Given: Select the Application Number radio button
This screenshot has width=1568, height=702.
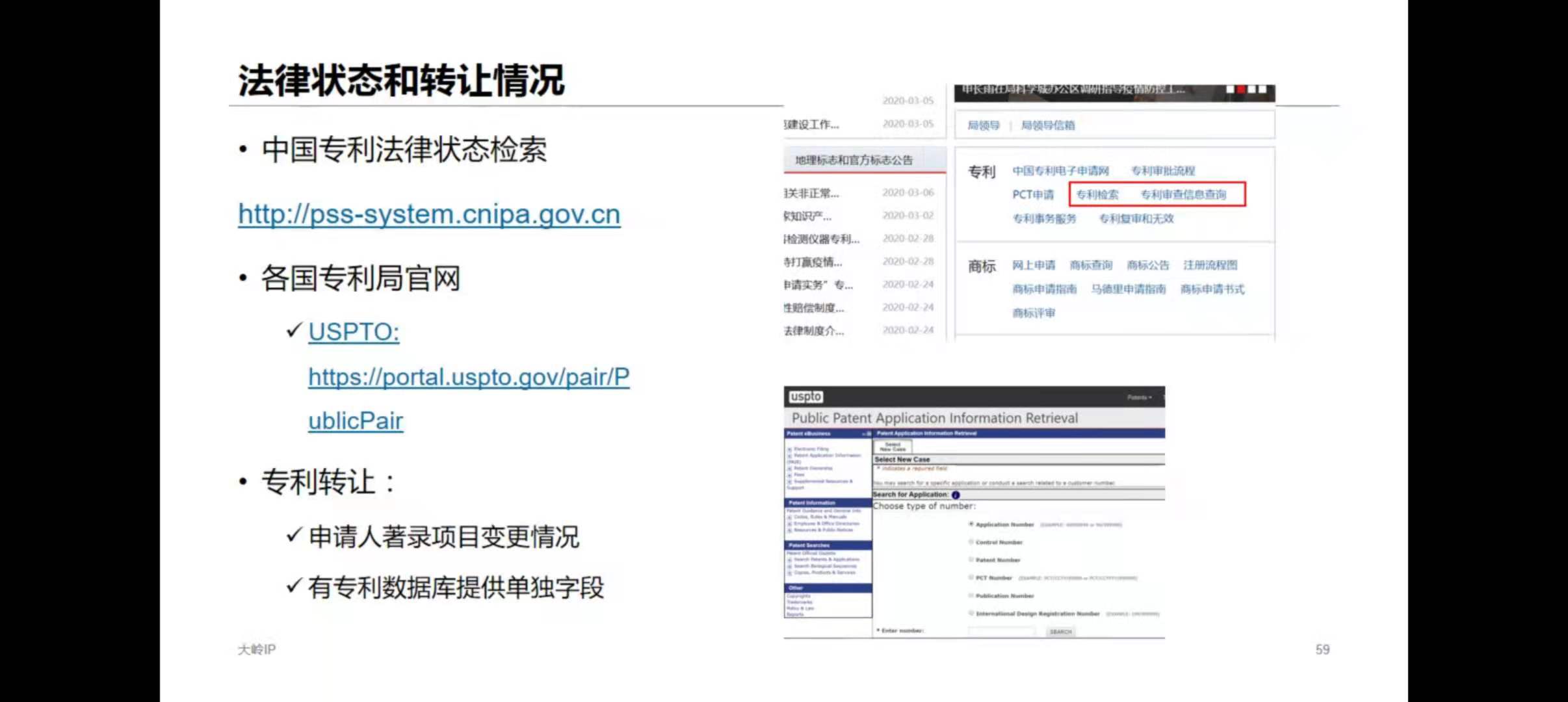Looking at the screenshot, I should tap(971, 524).
